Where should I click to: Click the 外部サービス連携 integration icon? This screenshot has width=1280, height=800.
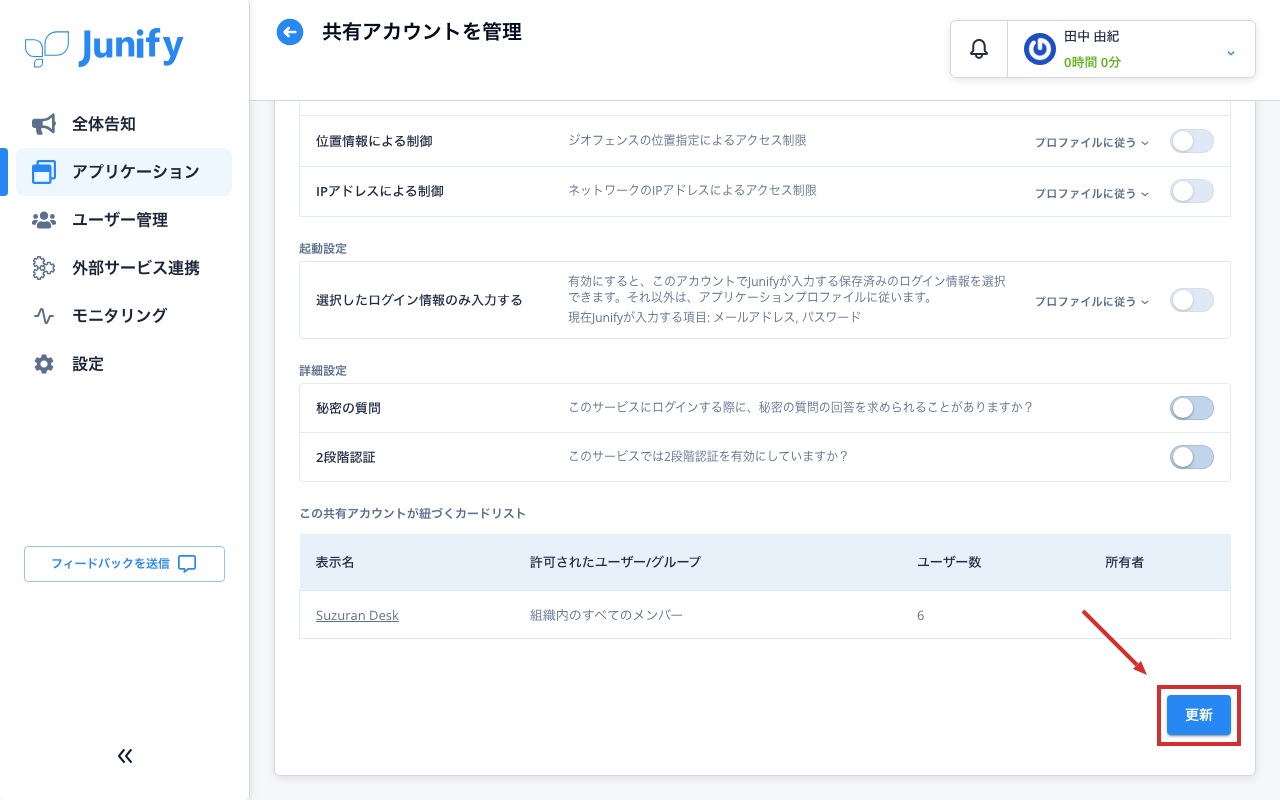point(44,268)
